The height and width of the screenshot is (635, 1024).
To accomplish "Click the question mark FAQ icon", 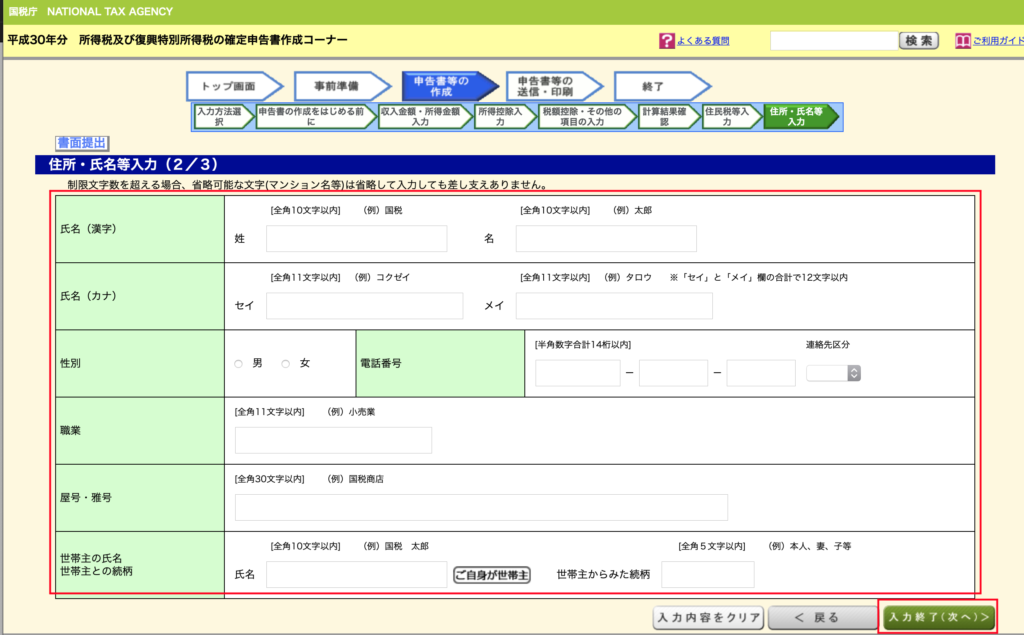I will [667, 41].
